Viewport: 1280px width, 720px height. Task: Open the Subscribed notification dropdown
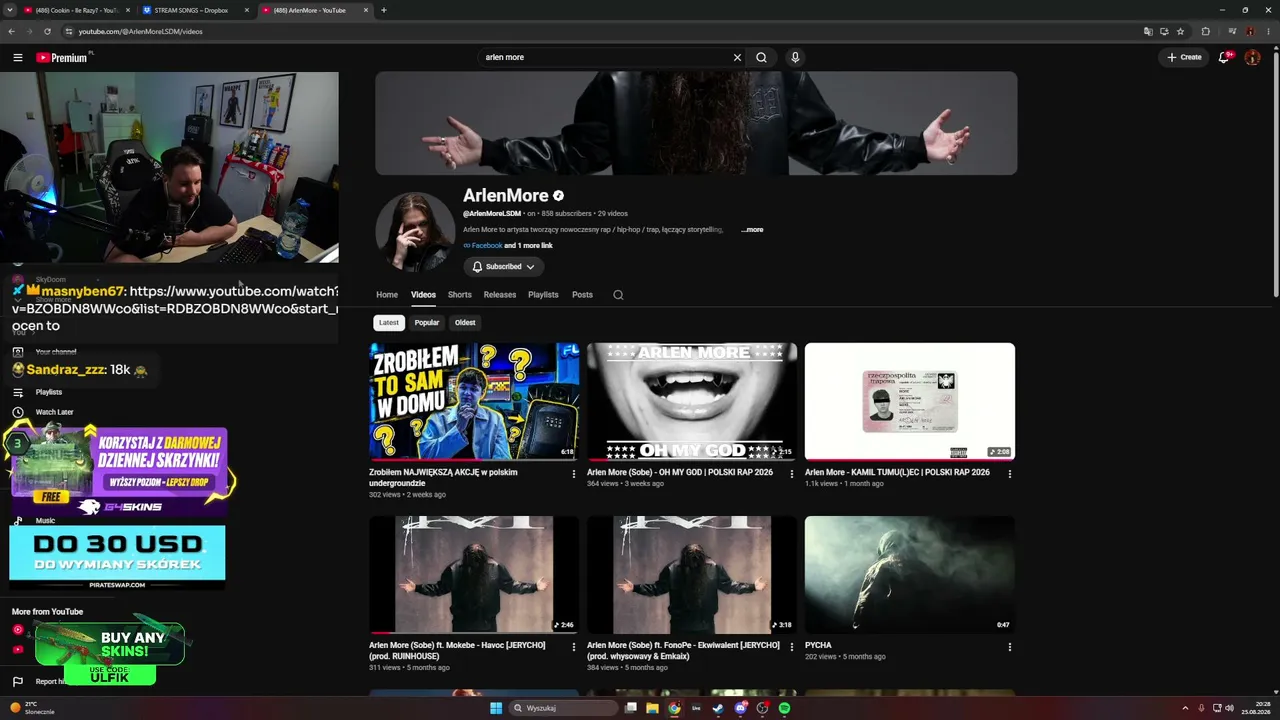coord(504,267)
